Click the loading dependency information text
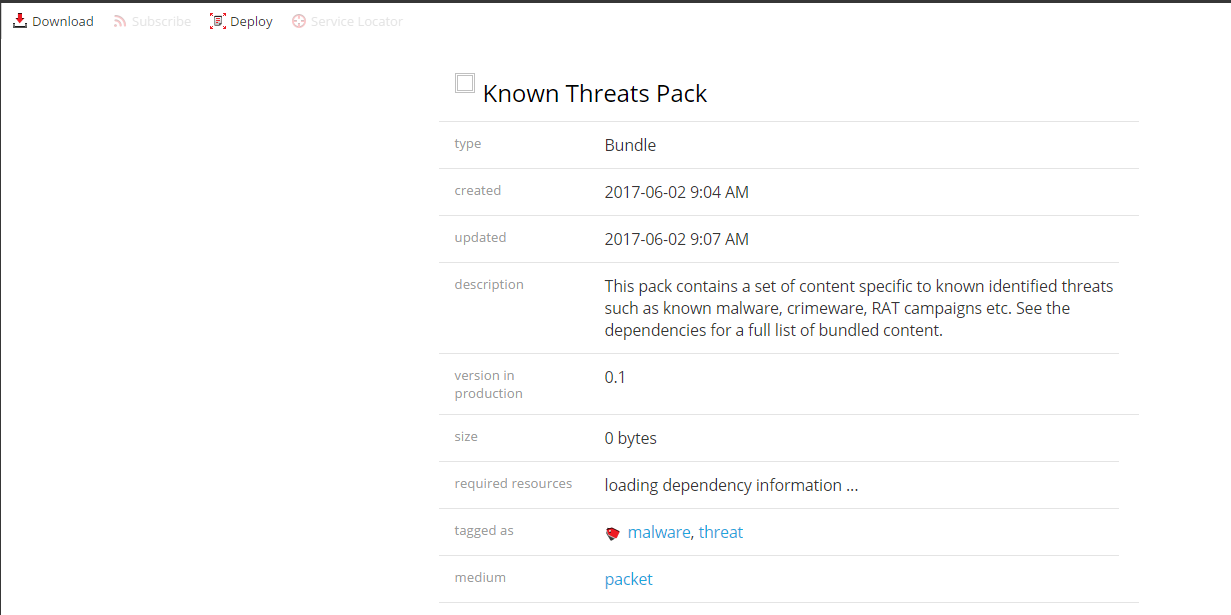The image size is (1231, 615). tap(731, 485)
